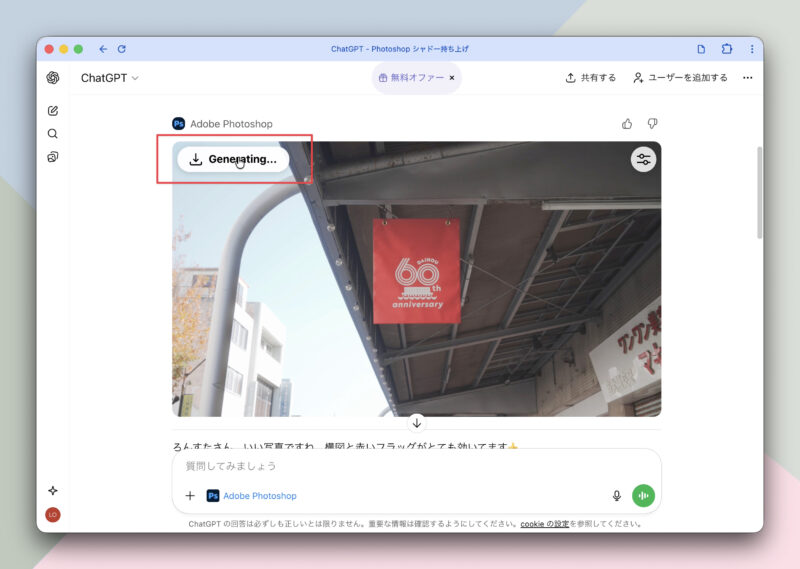Image resolution: width=800 pixels, height=569 pixels.
Task: Click the yellow minimize window button
Action: coord(63,49)
